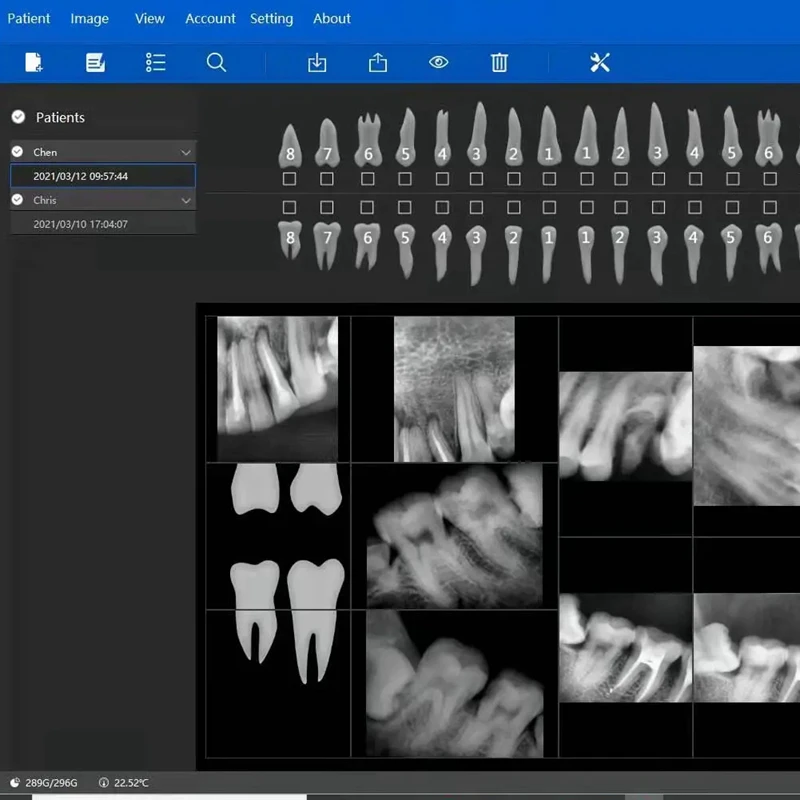The image size is (800, 800).
Task: Delete using the trash bin icon
Action: click(499, 63)
